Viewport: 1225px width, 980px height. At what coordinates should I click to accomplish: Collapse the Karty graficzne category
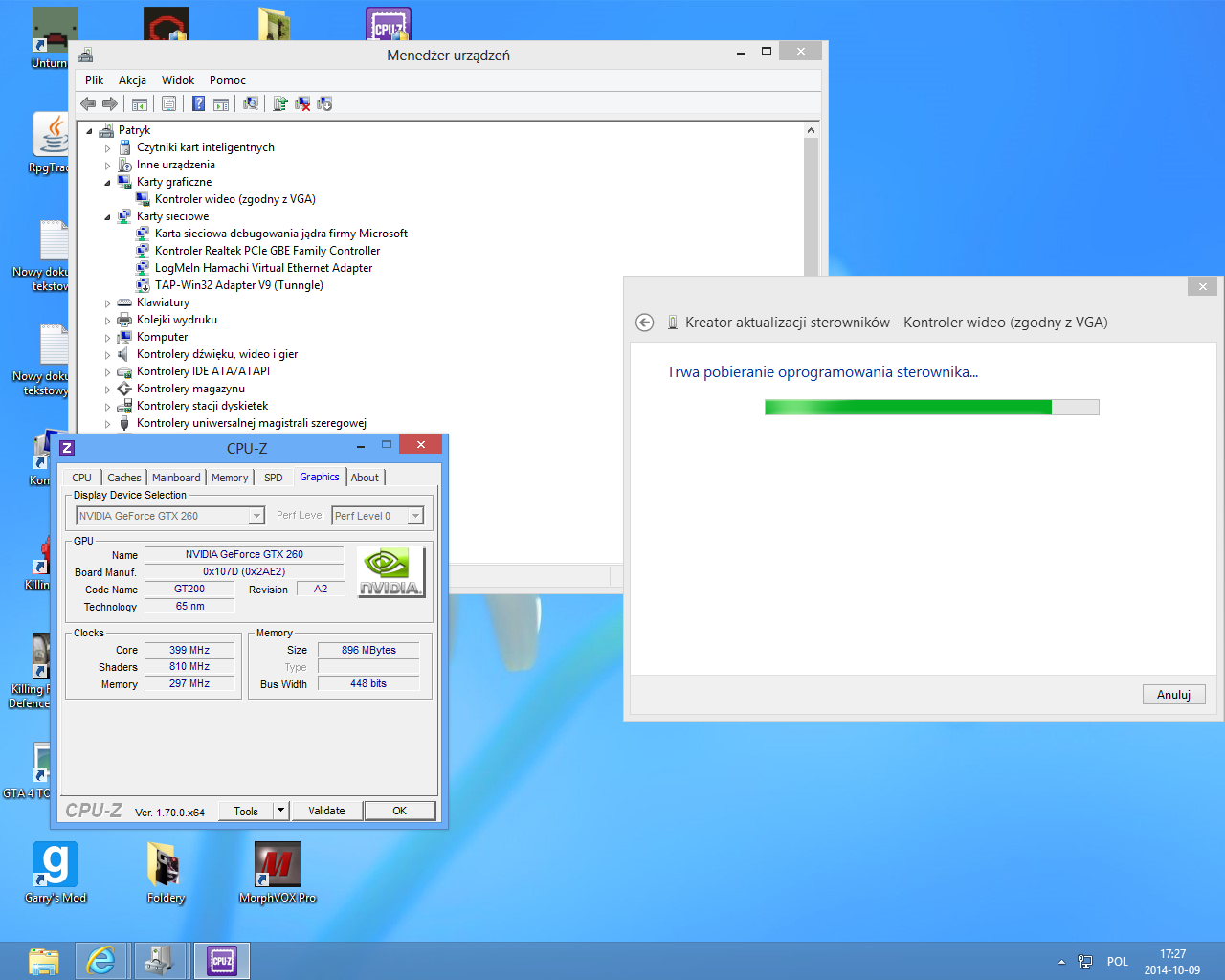(x=107, y=183)
